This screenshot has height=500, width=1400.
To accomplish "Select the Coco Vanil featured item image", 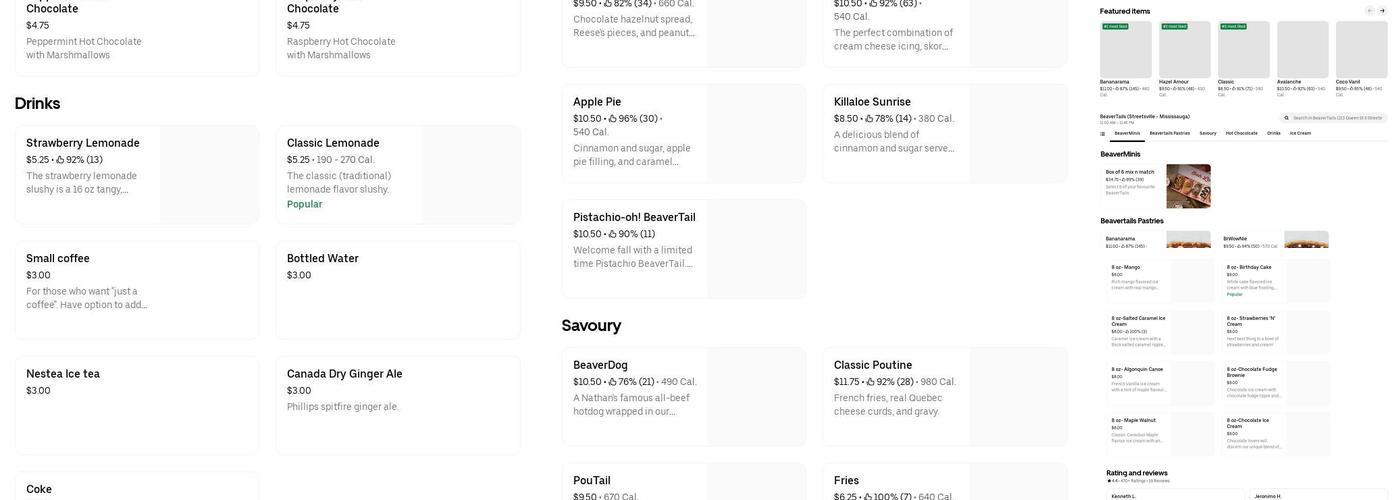I will pyautogui.click(x=1361, y=50).
